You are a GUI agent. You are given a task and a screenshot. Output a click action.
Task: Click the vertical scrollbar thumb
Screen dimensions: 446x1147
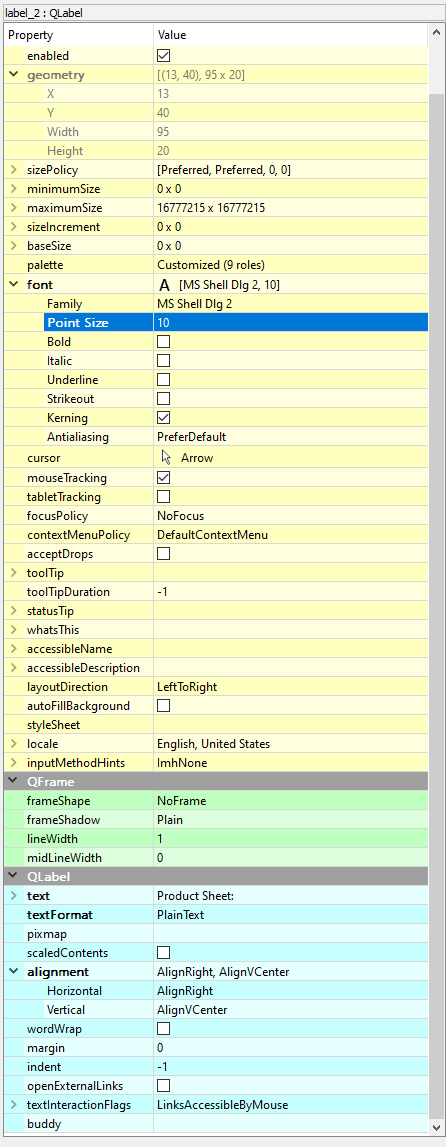coord(436,604)
